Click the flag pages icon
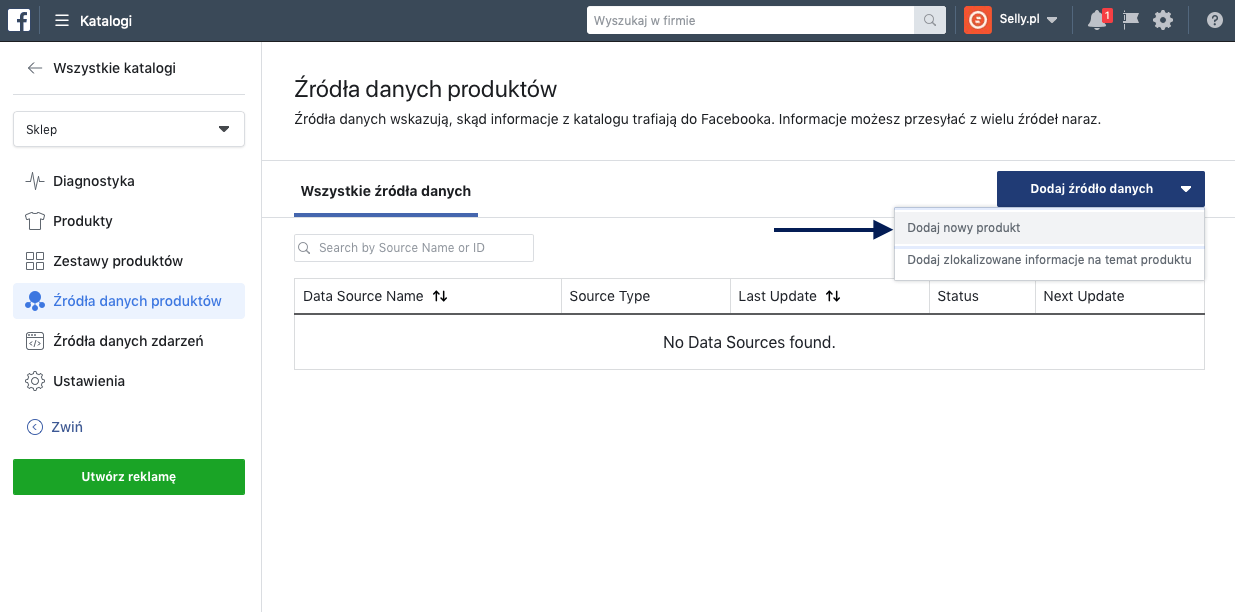This screenshot has height=612, width=1235. (x=1131, y=20)
